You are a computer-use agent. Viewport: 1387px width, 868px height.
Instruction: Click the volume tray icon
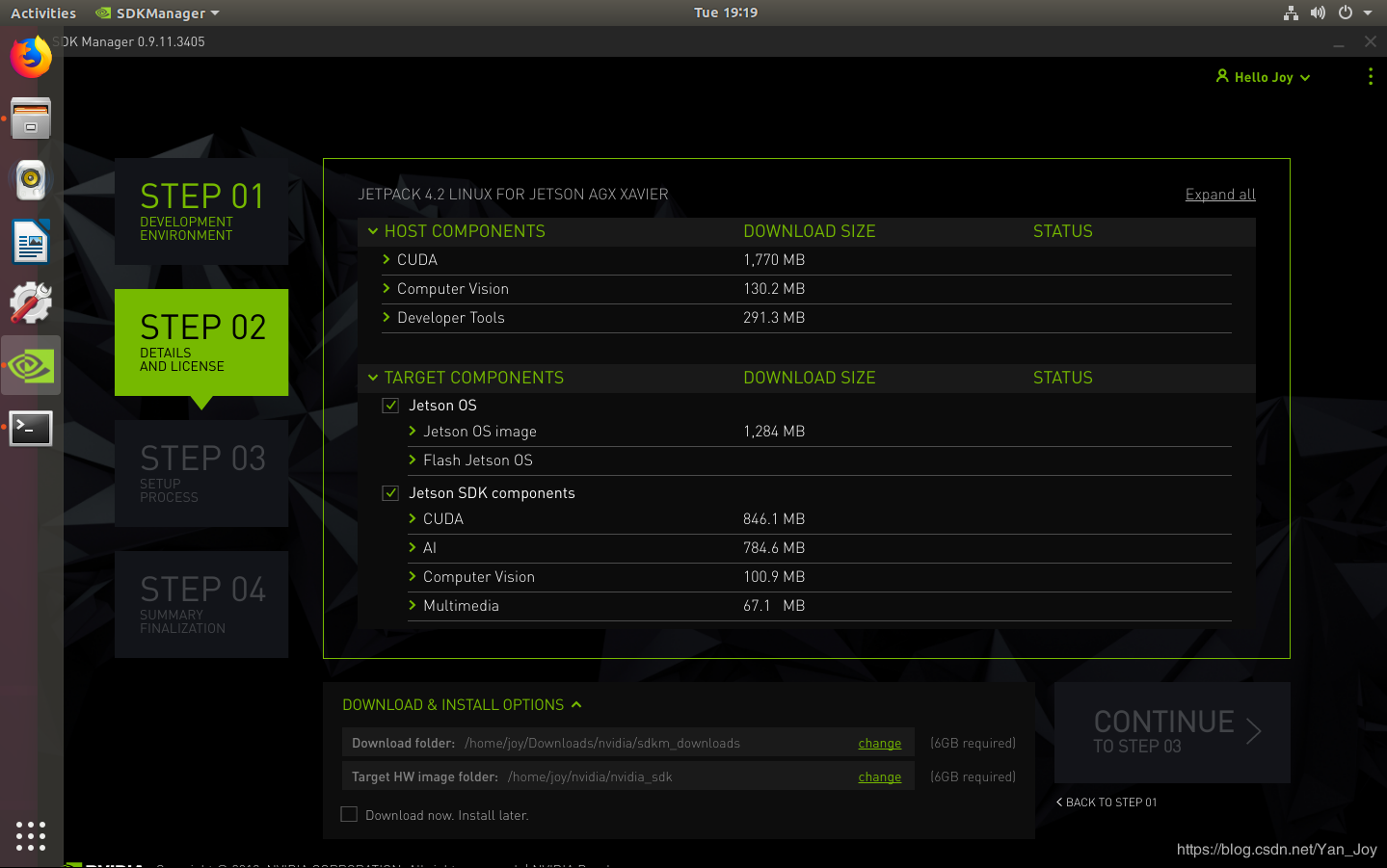[x=1318, y=13]
